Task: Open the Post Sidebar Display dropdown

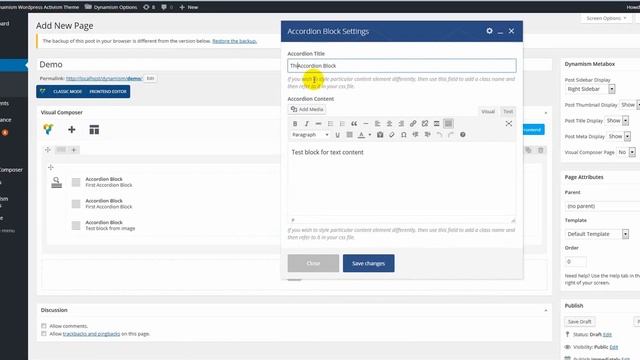Action: pos(590,89)
